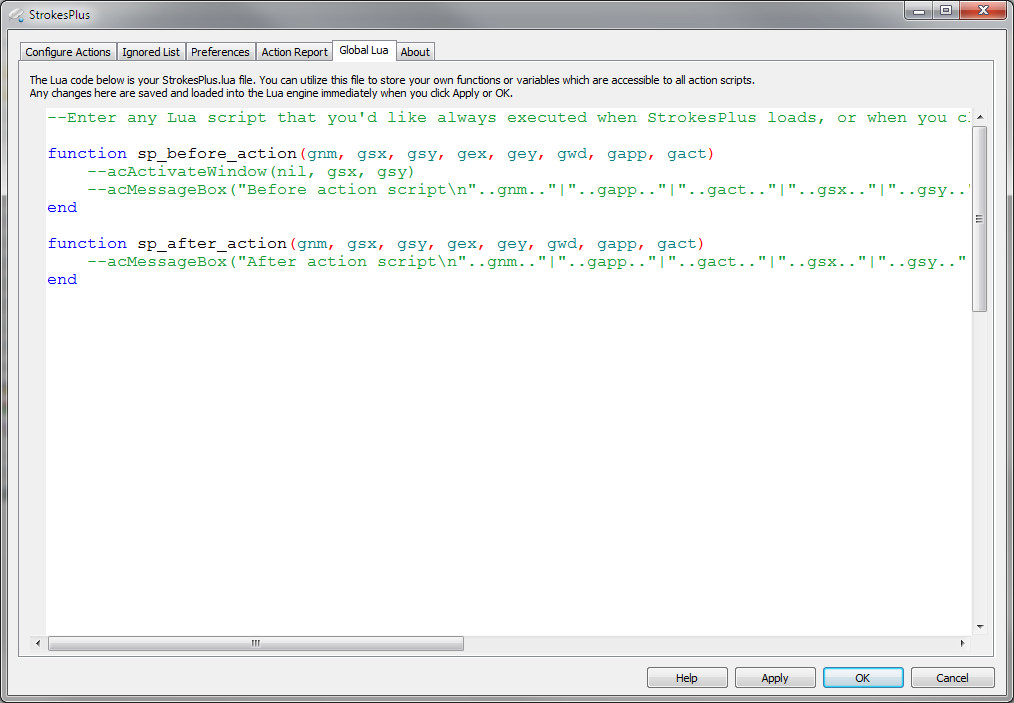Maximize the StrokesPlus window
Viewport: 1014px width, 703px height.
945,10
